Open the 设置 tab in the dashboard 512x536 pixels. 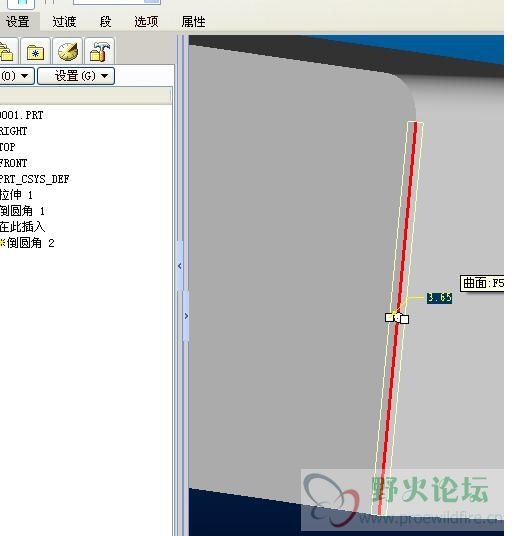(x=18, y=22)
